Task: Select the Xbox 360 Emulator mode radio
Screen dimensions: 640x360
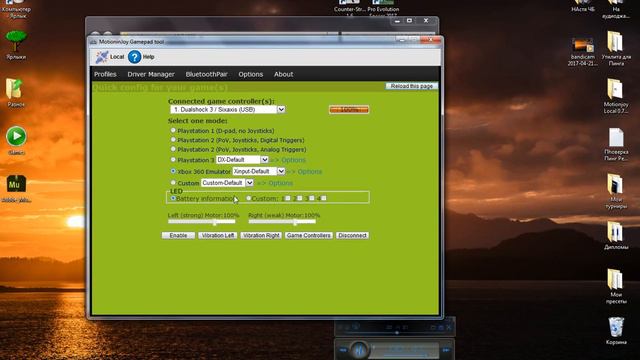Action: tap(173, 171)
